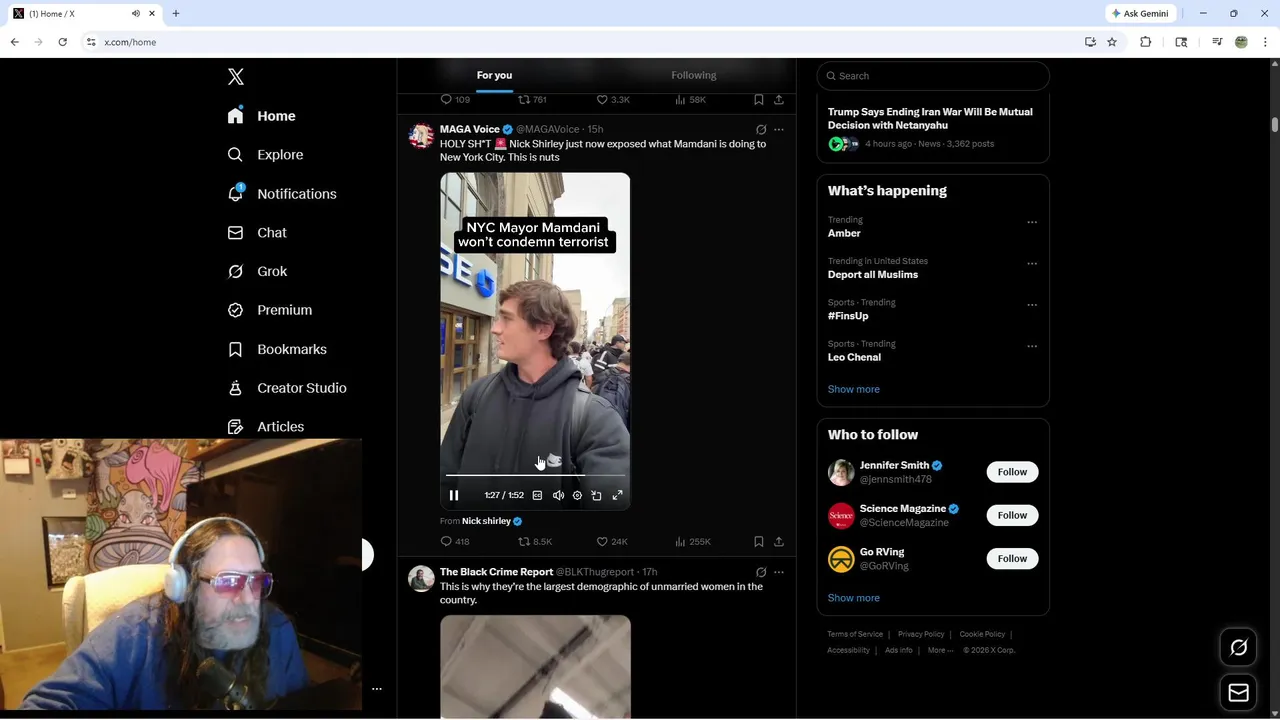Open more options for Deport all Muslims trend
The width and height of the screenshot is (1280, 720).
pyautogui.click(x=1032, y=264)
